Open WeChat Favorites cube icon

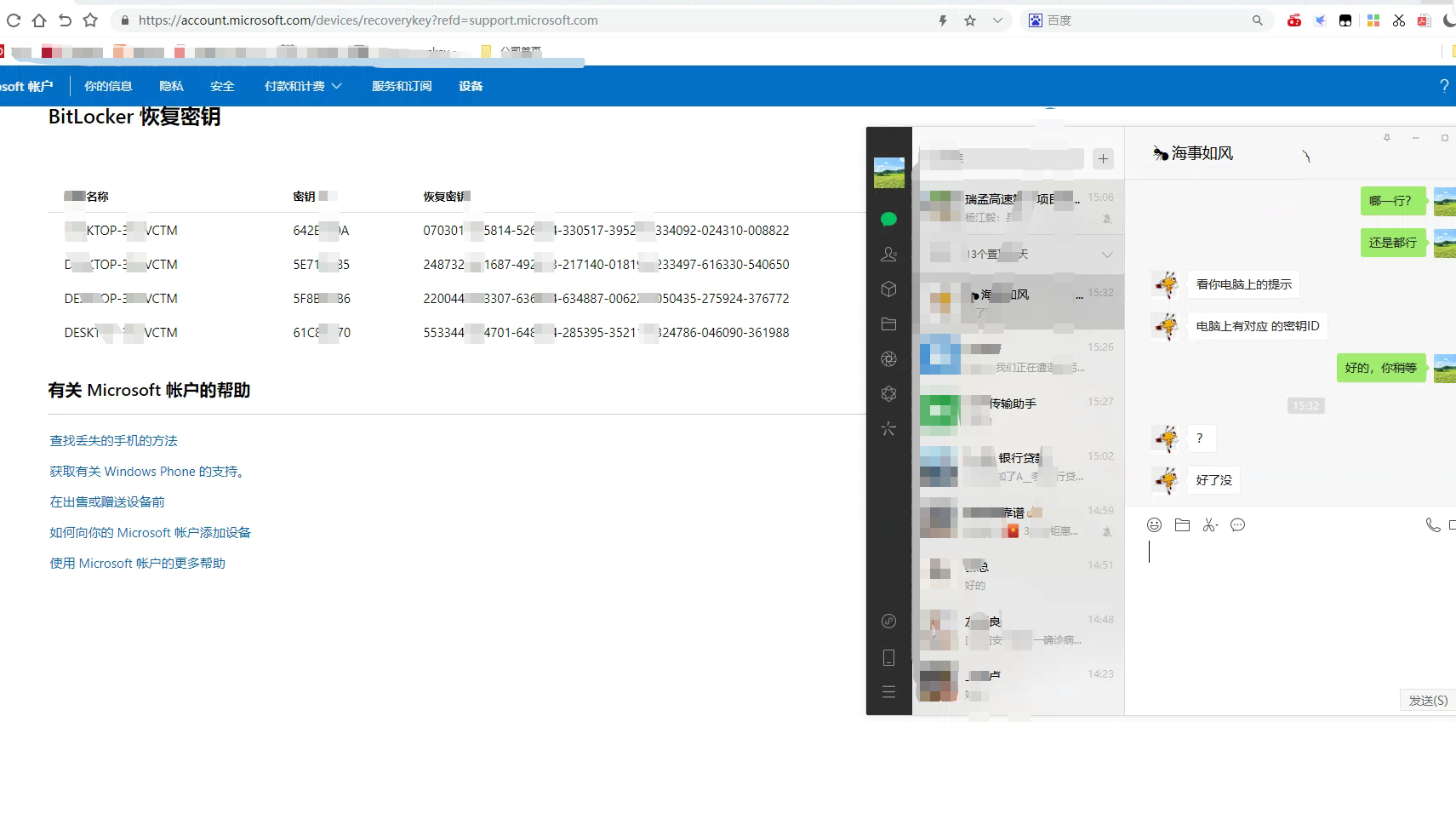(889, 289)
